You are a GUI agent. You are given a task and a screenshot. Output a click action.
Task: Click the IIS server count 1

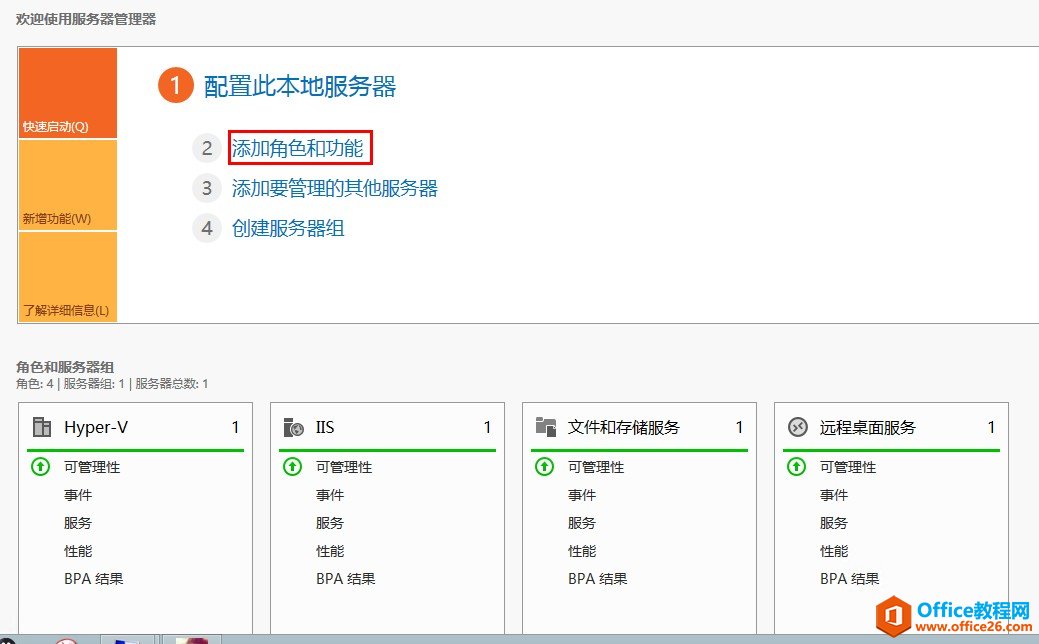487,427
